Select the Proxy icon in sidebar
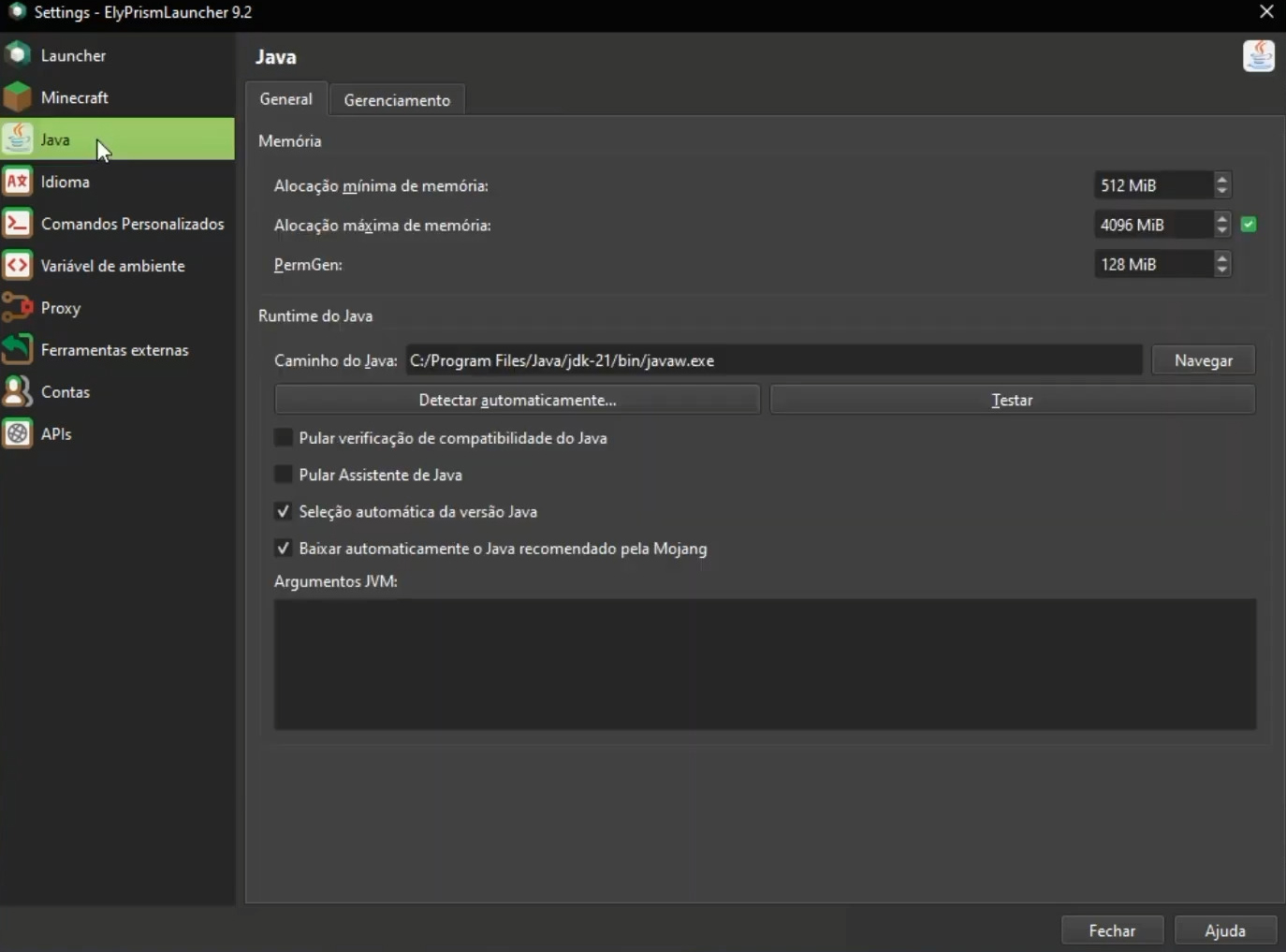 18,307
